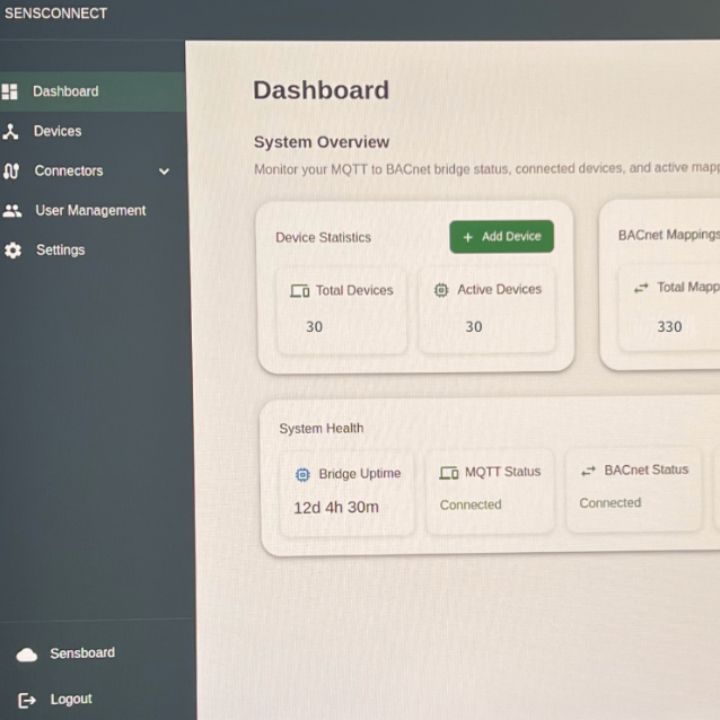Click the Total Mappings arrows icon
The width and height of the screenshot is (720, 720).
(641, 288)
